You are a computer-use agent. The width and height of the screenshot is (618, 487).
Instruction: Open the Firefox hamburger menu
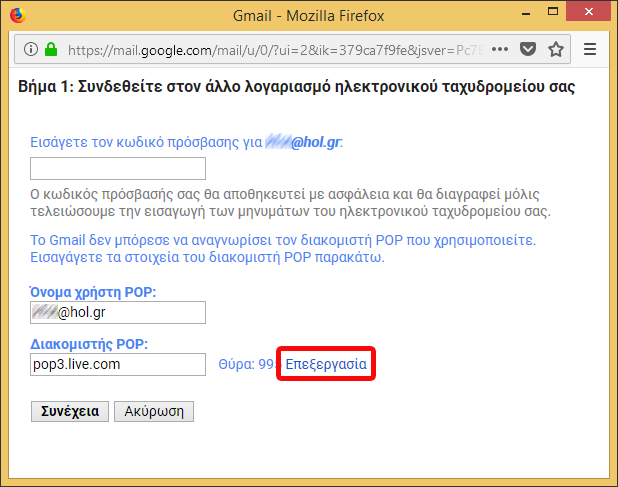click(x=590, y=49)
